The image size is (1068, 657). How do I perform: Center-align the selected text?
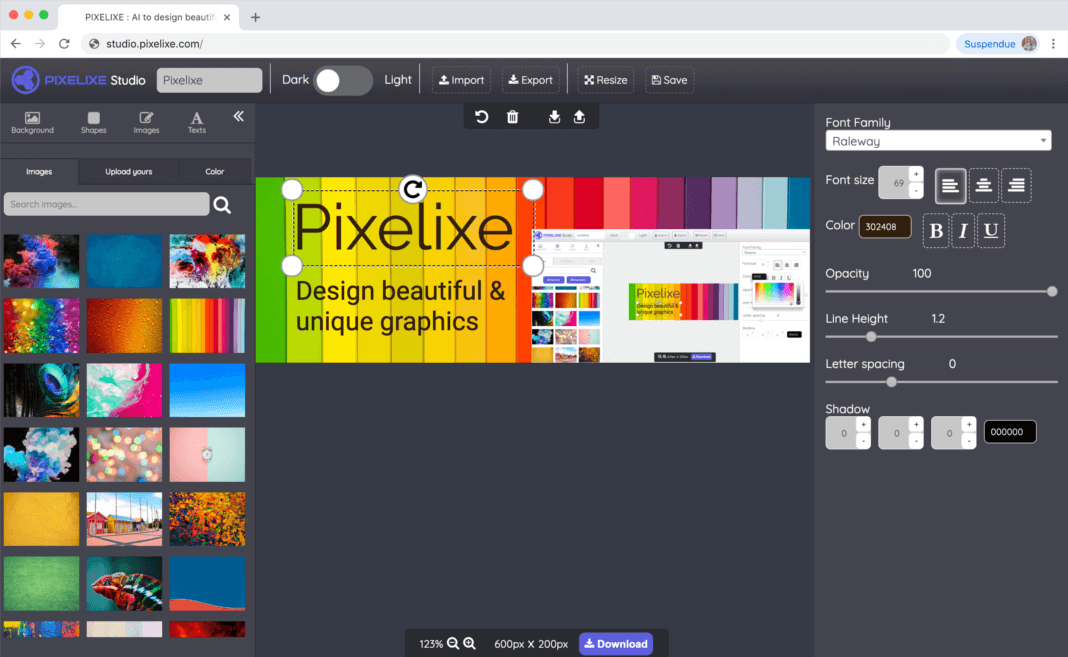point(984,185)
